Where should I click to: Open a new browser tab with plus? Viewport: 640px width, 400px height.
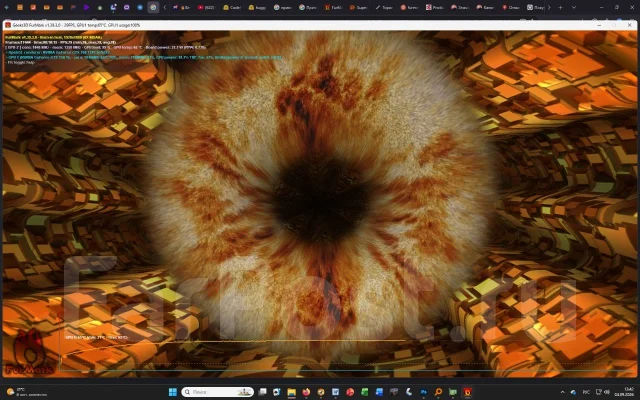pyautogui.click(x=560, y=7)
